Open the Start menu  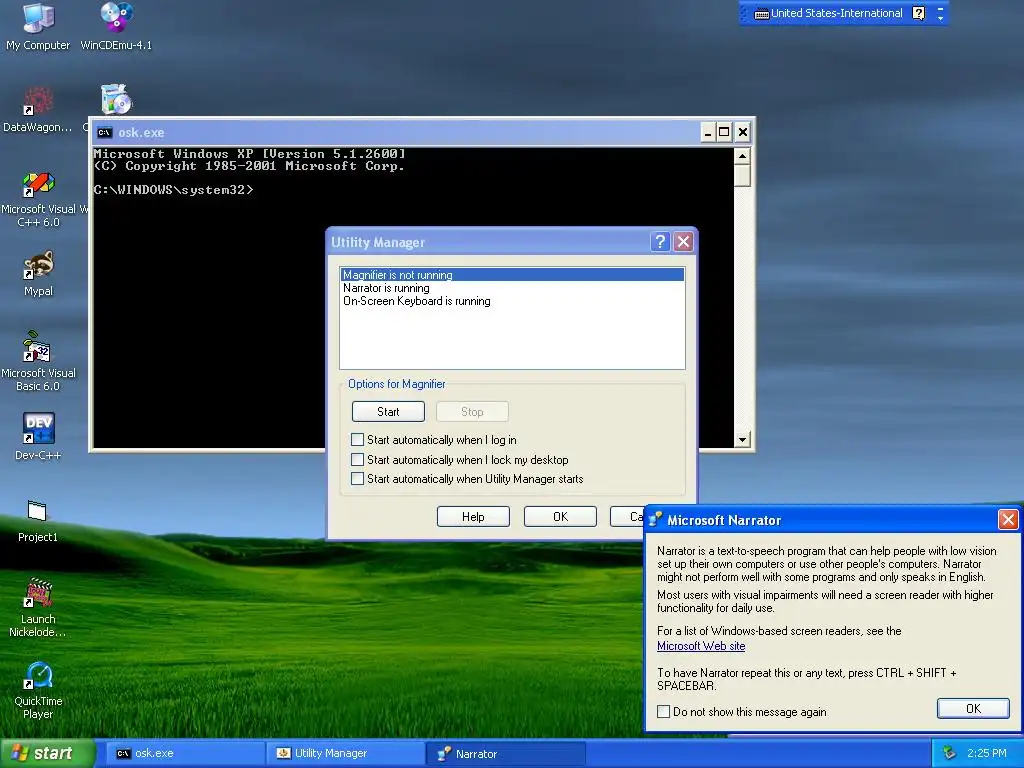pyautogui.click(x=46, y=753)
